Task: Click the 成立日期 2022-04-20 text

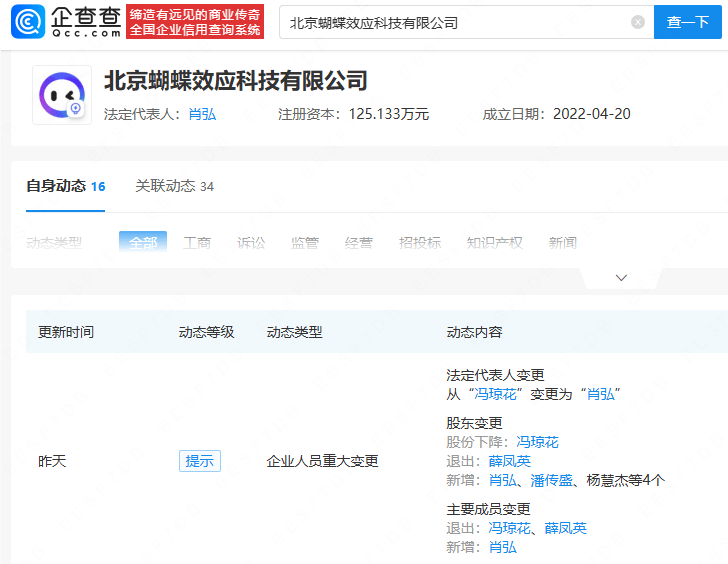Action: coord(556,114)
